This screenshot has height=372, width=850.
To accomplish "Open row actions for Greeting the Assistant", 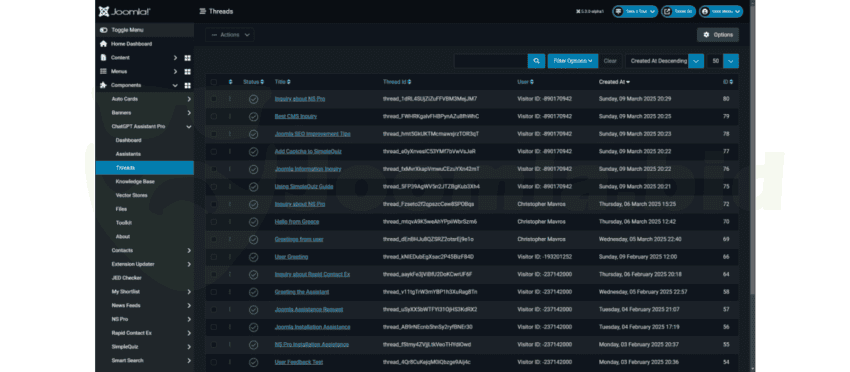I will 230,292.
